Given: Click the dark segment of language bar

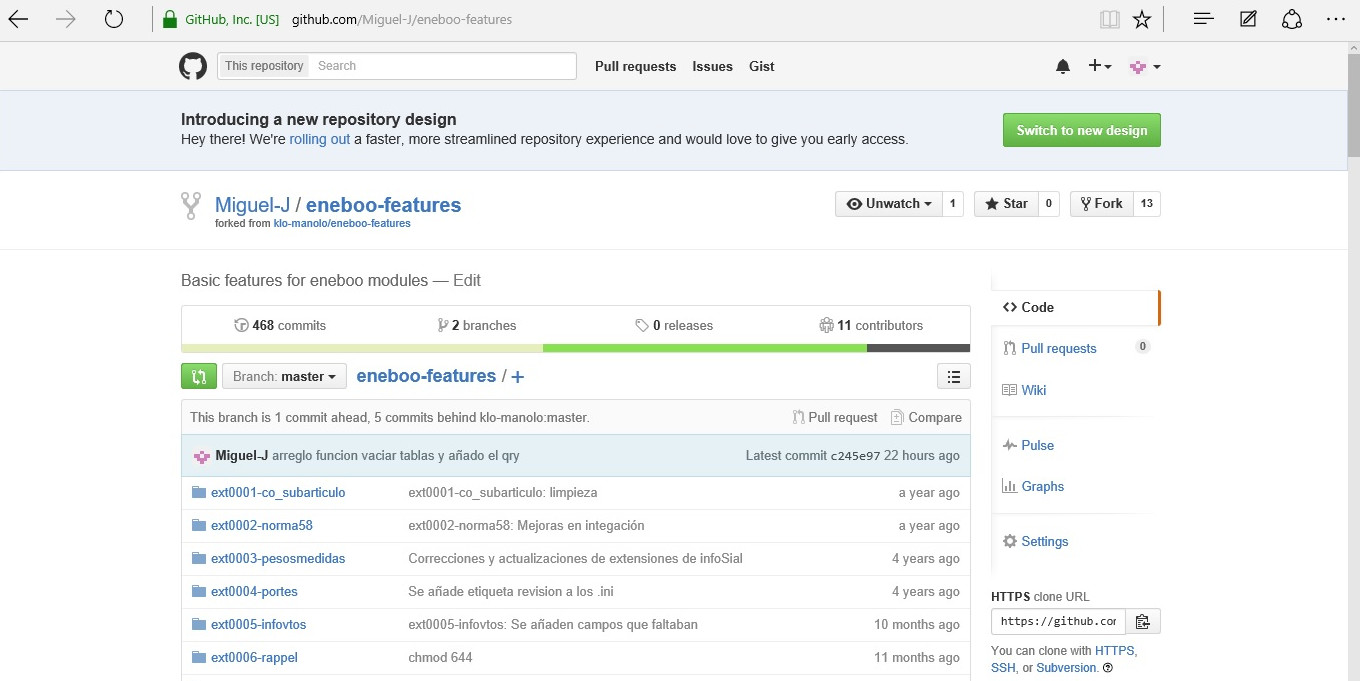Looking at the screenshot, I should (x=918, y=348).
